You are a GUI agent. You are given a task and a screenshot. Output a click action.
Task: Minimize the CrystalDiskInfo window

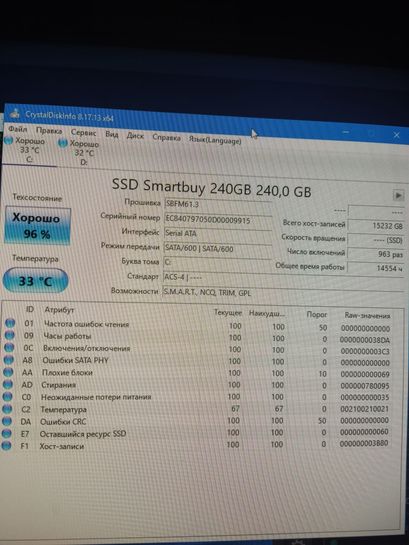tap(345, 132)
